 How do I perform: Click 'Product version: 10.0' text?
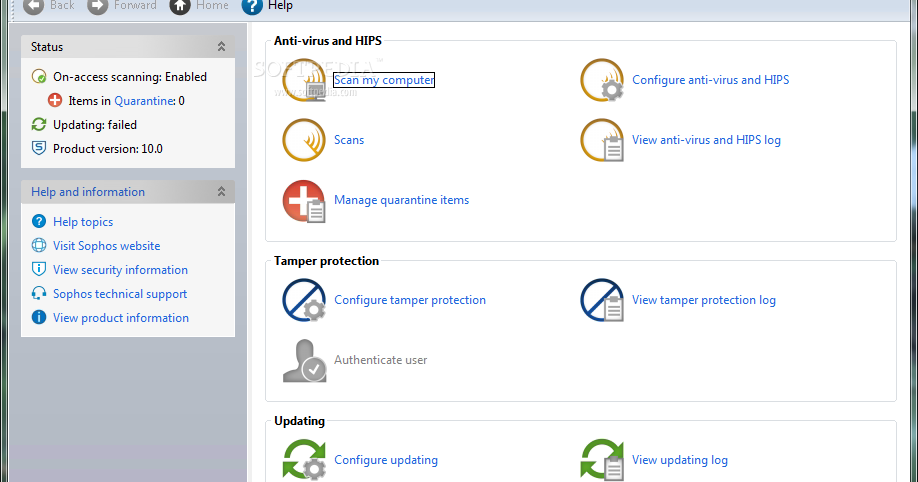click(x=108, y=149)
